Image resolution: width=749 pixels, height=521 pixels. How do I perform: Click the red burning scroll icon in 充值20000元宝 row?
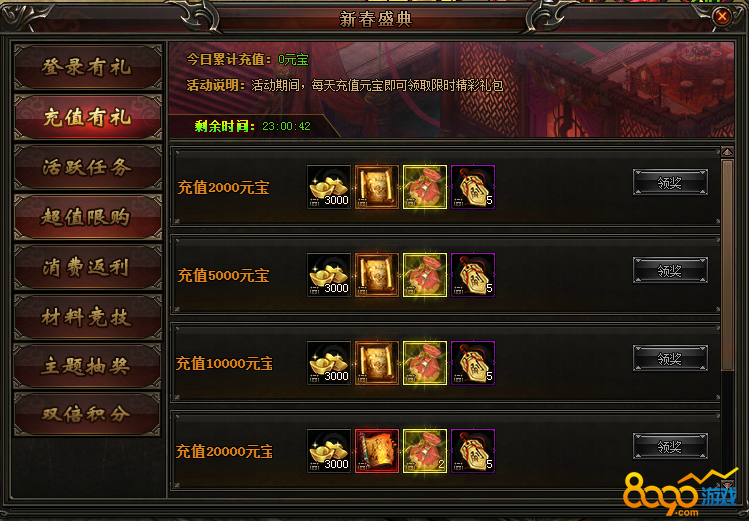[x=376, y=451]
